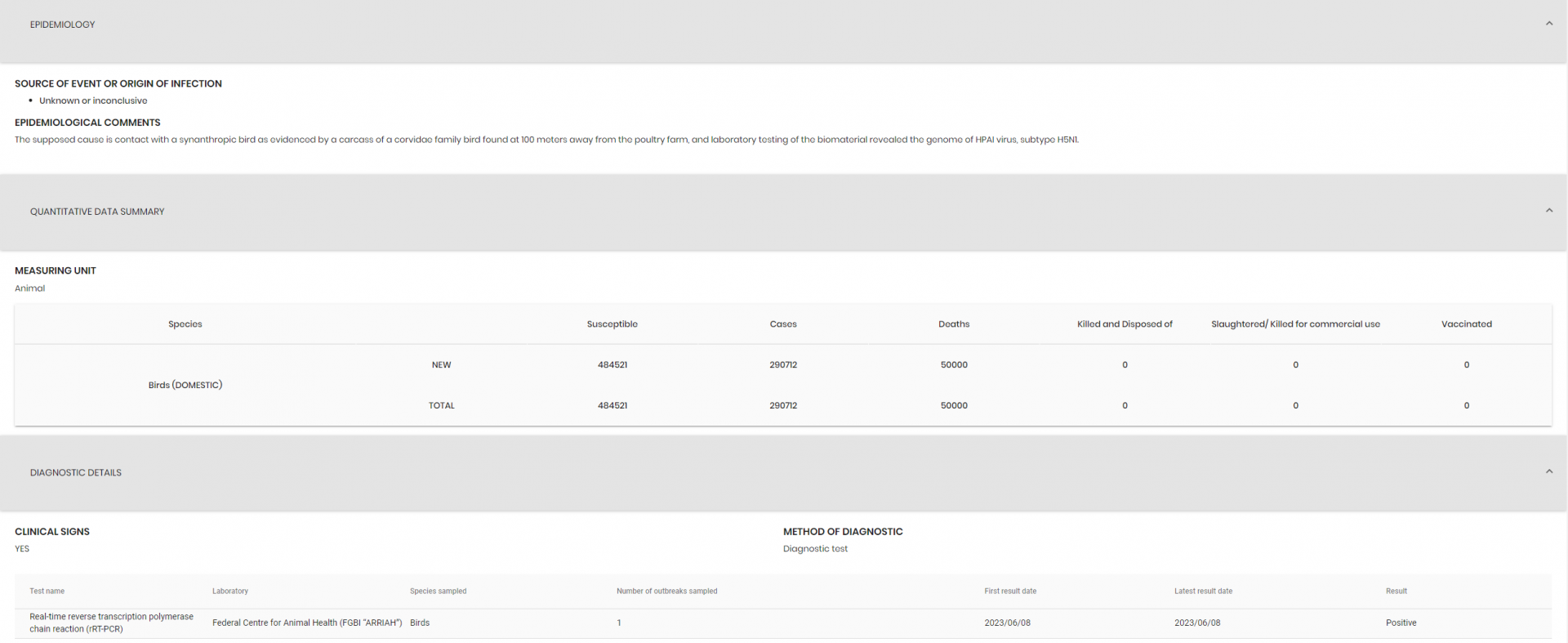Image resolution: width=1568 pixels, height=643 pixels.
Task: Click the Latest result date header
Action: point(1203,592)
